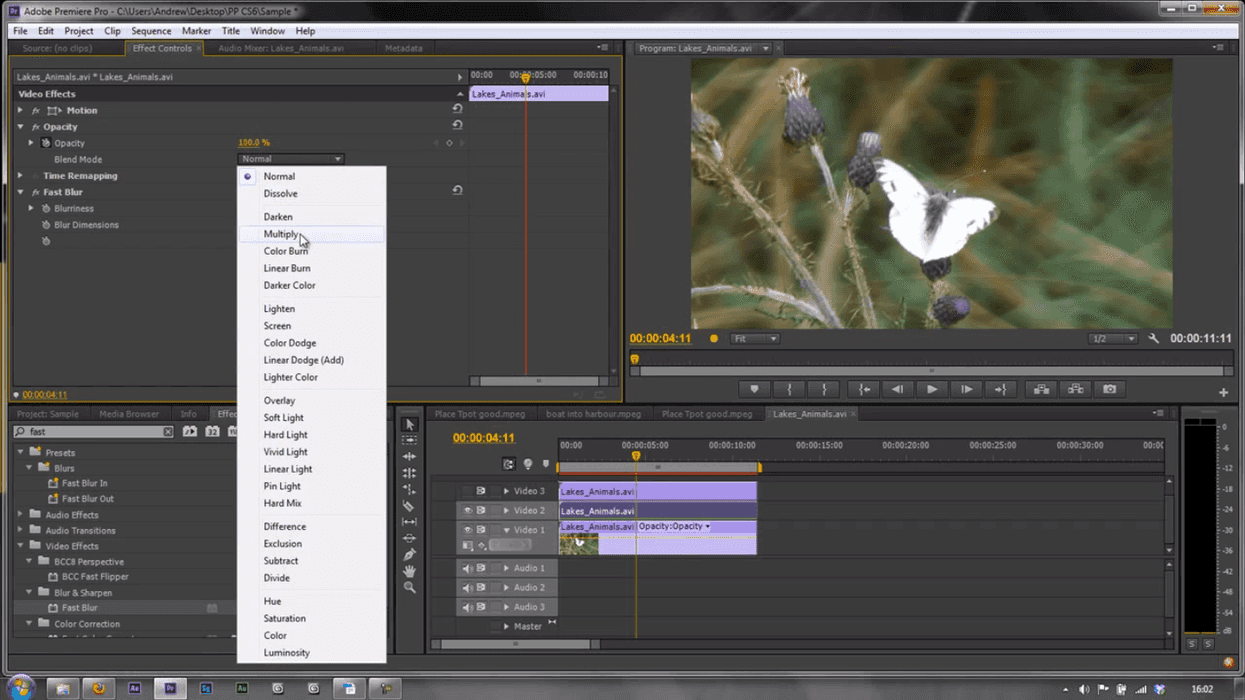Image resolution: width=1245 pixels, height=700 pixels.
Task: Click the Lift button
Action: point(1041,389)
